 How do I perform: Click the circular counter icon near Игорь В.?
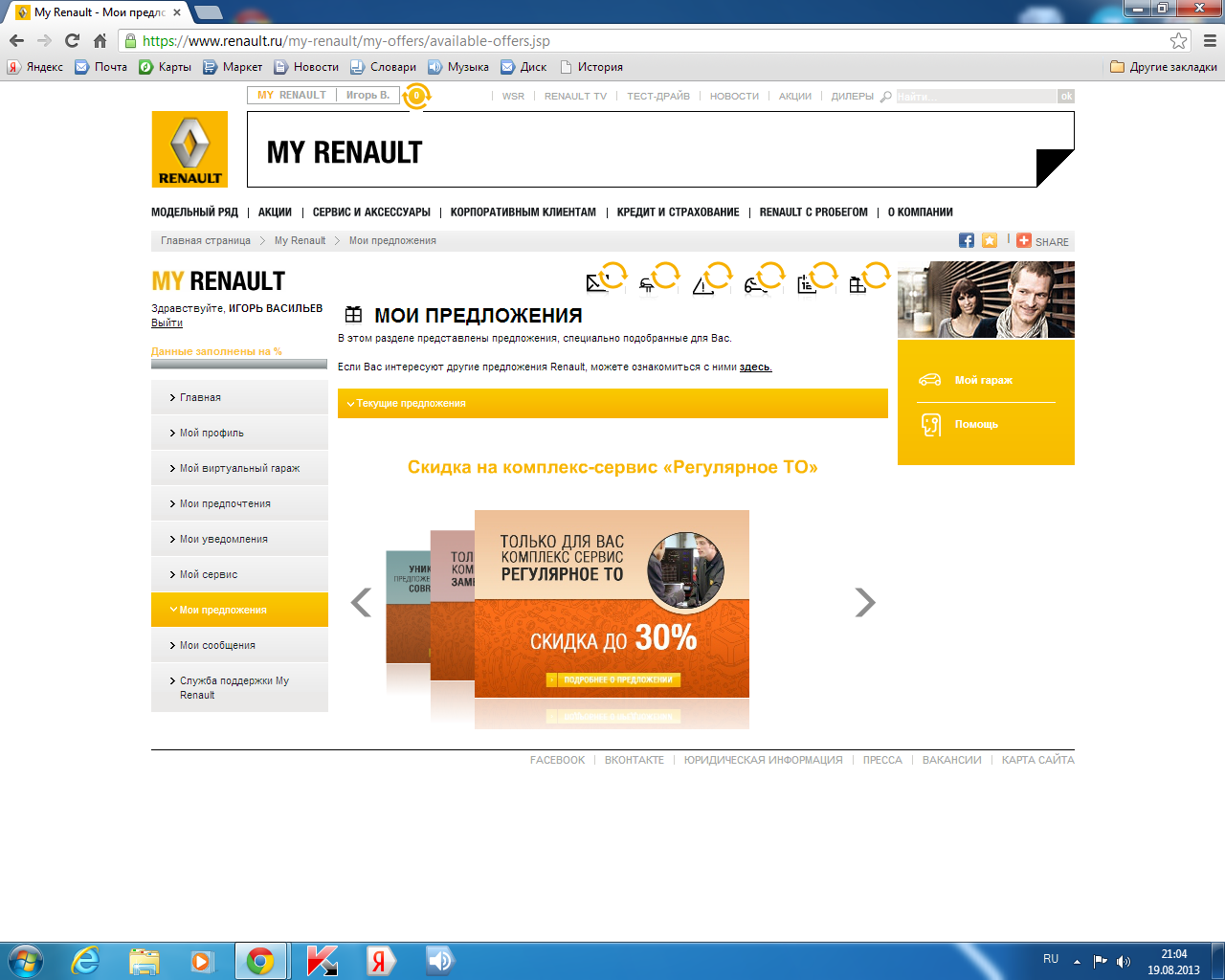(416, 96)
